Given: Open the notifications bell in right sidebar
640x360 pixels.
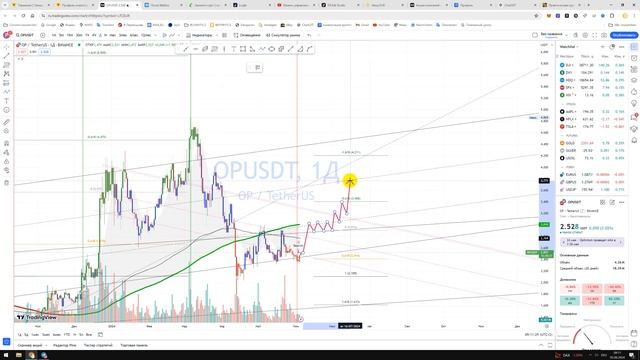Looking at the screenshot, I should [634, 140].
